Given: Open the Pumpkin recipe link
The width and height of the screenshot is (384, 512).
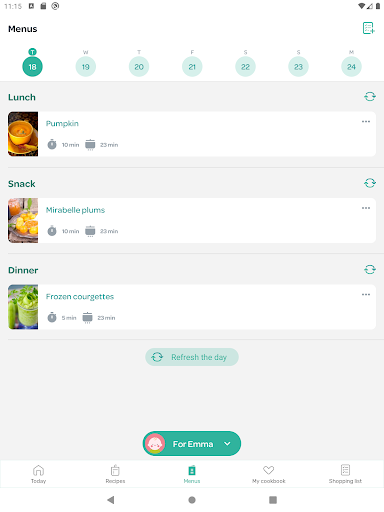Looking at the screenshot, I should pyautogui.click(x=62, y=124).
